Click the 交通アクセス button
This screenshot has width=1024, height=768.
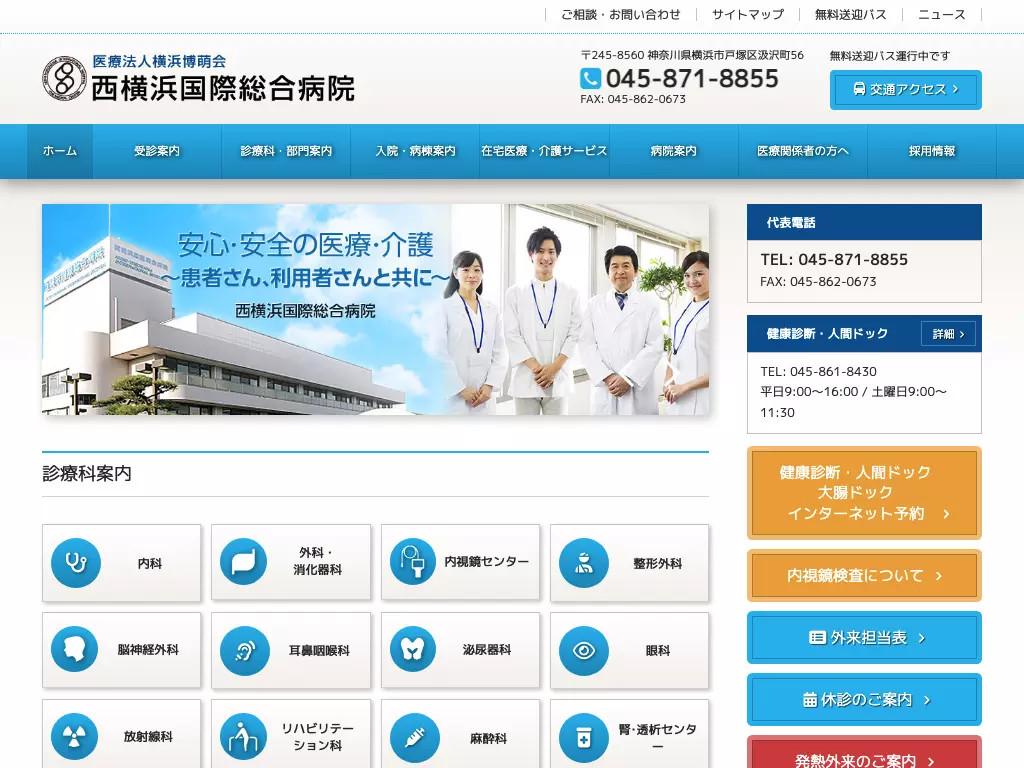click(906, 89)
